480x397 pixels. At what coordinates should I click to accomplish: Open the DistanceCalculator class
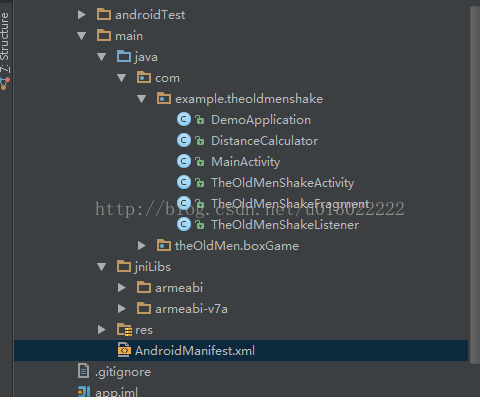point(265,141)
